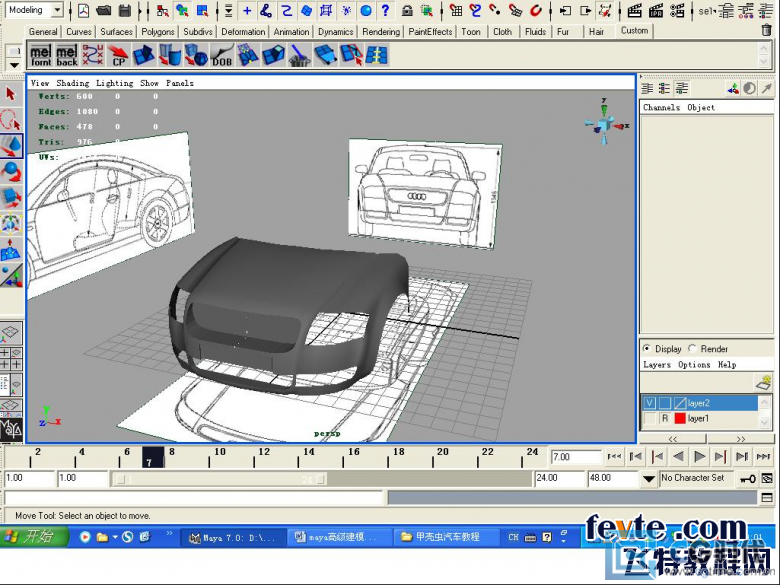Screen dimensions: 780x585
Task: Click the red color swatch of layer1
Action: [680, 419]
